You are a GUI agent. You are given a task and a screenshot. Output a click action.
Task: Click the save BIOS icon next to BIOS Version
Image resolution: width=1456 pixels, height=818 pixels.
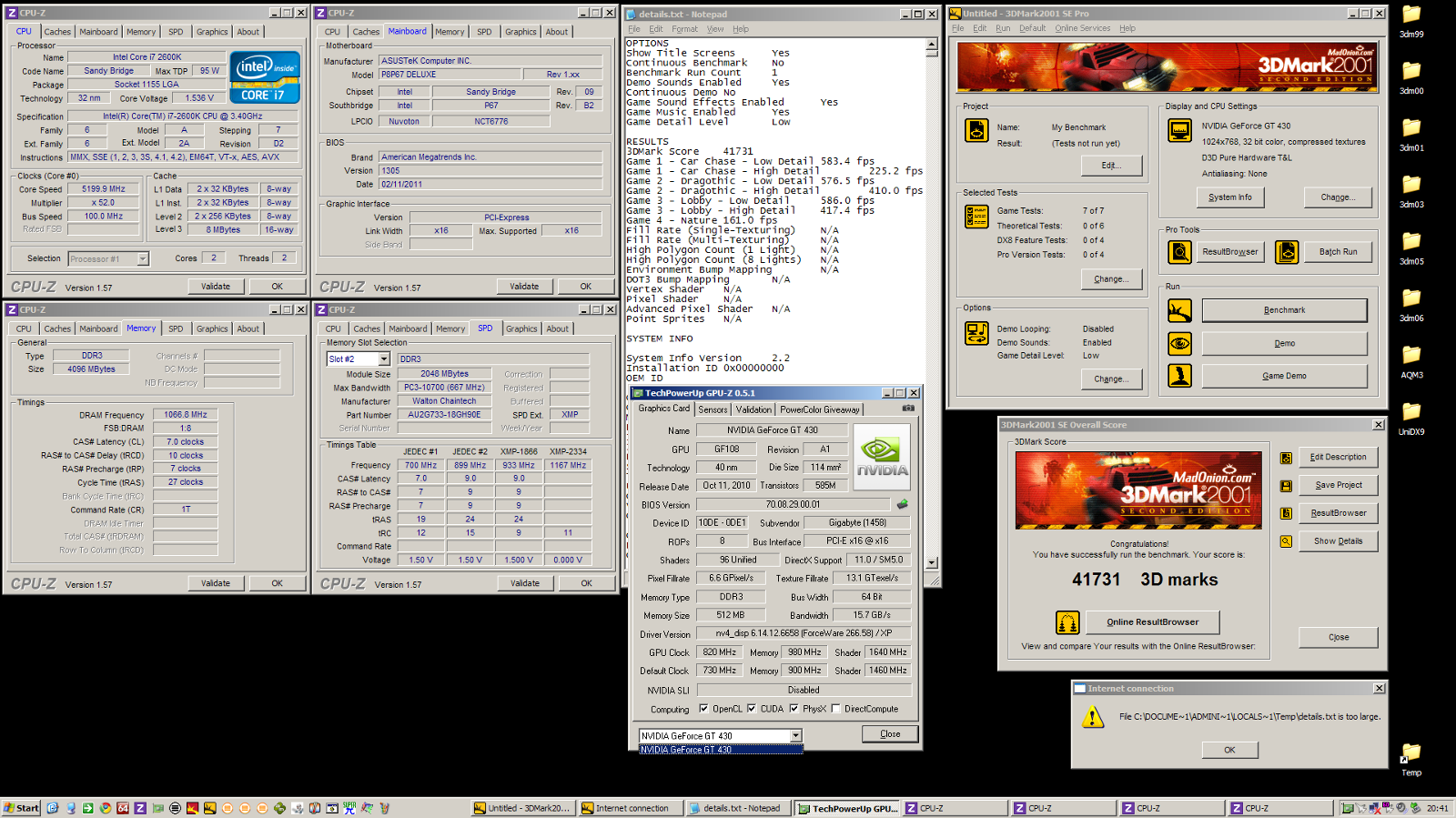pyautogui.click(x=902, y=504)
